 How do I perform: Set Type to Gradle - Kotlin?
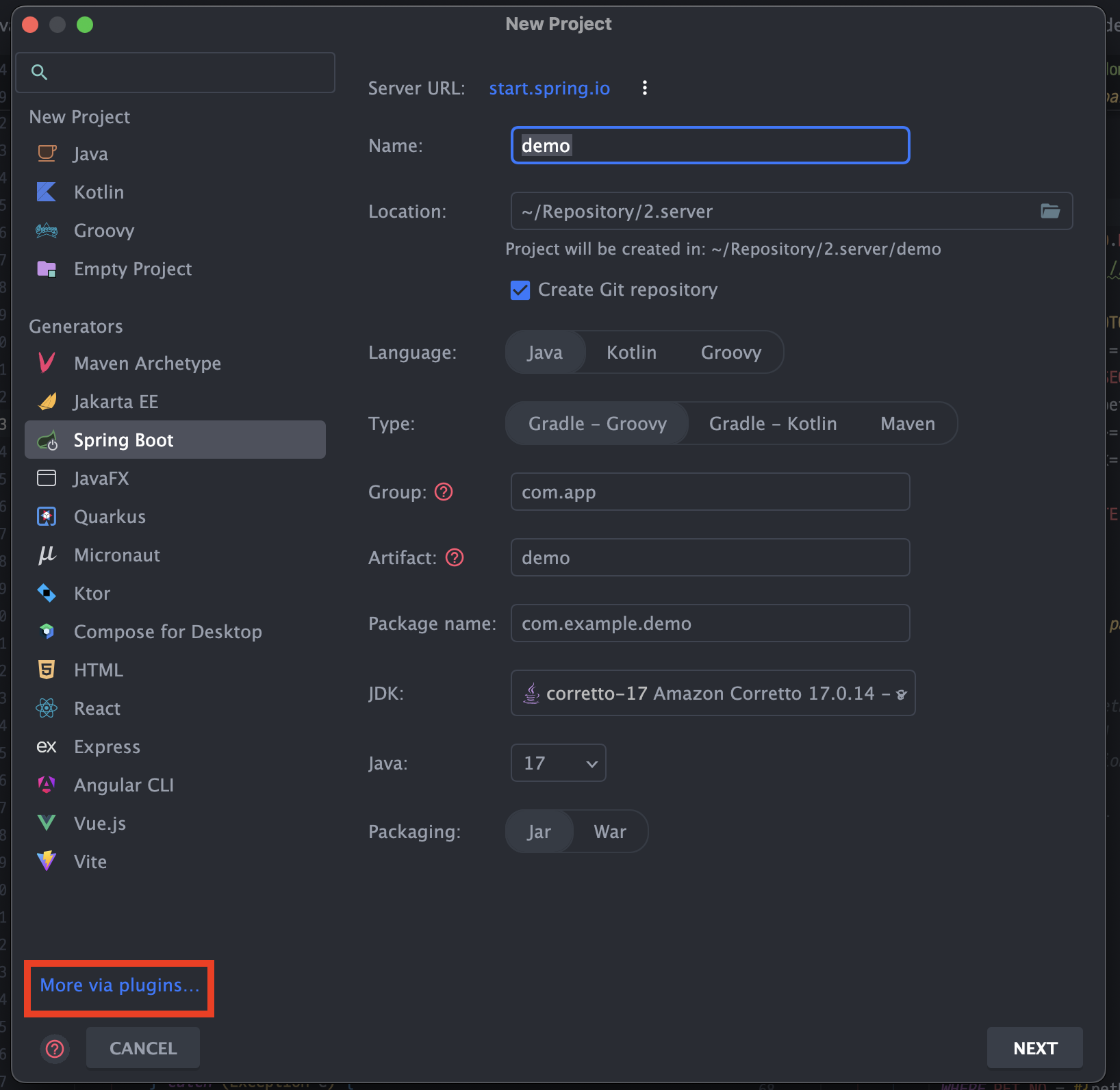click(x=773, y=424)
